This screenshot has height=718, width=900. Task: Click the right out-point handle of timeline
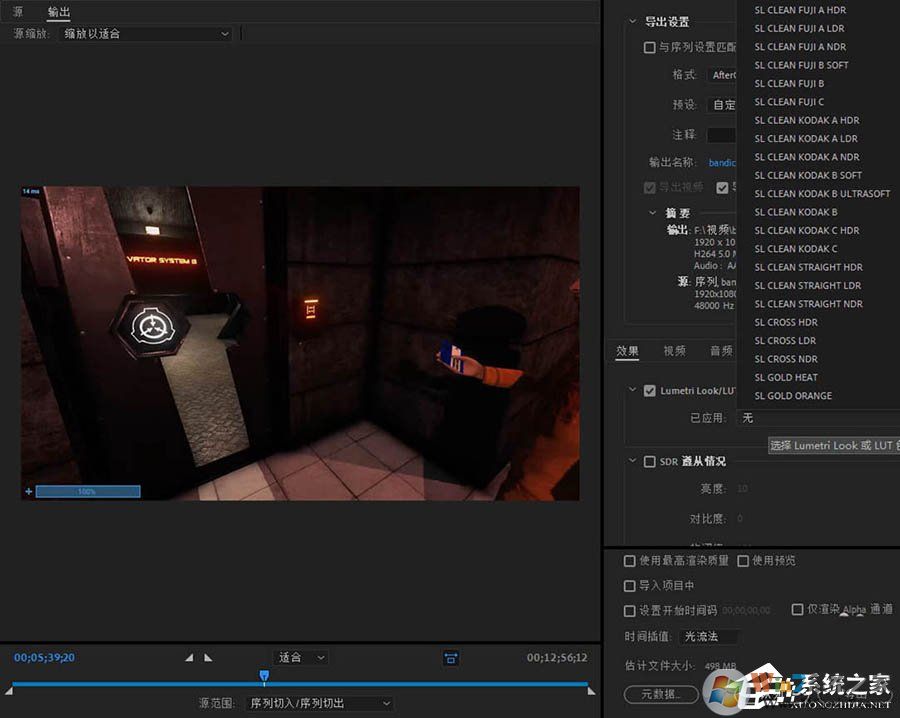click(590, 690)
